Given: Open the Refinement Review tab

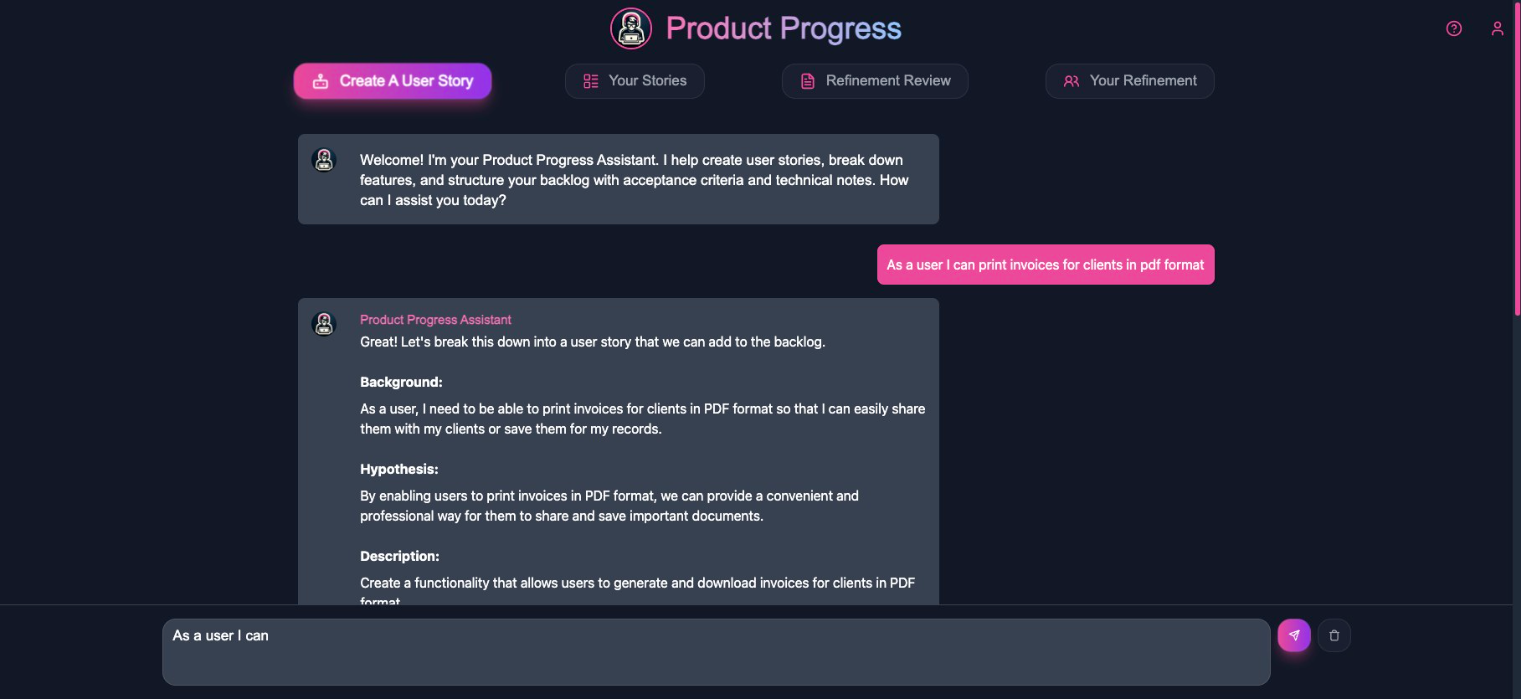Looking at the screenshot, I should coord(875,81).
